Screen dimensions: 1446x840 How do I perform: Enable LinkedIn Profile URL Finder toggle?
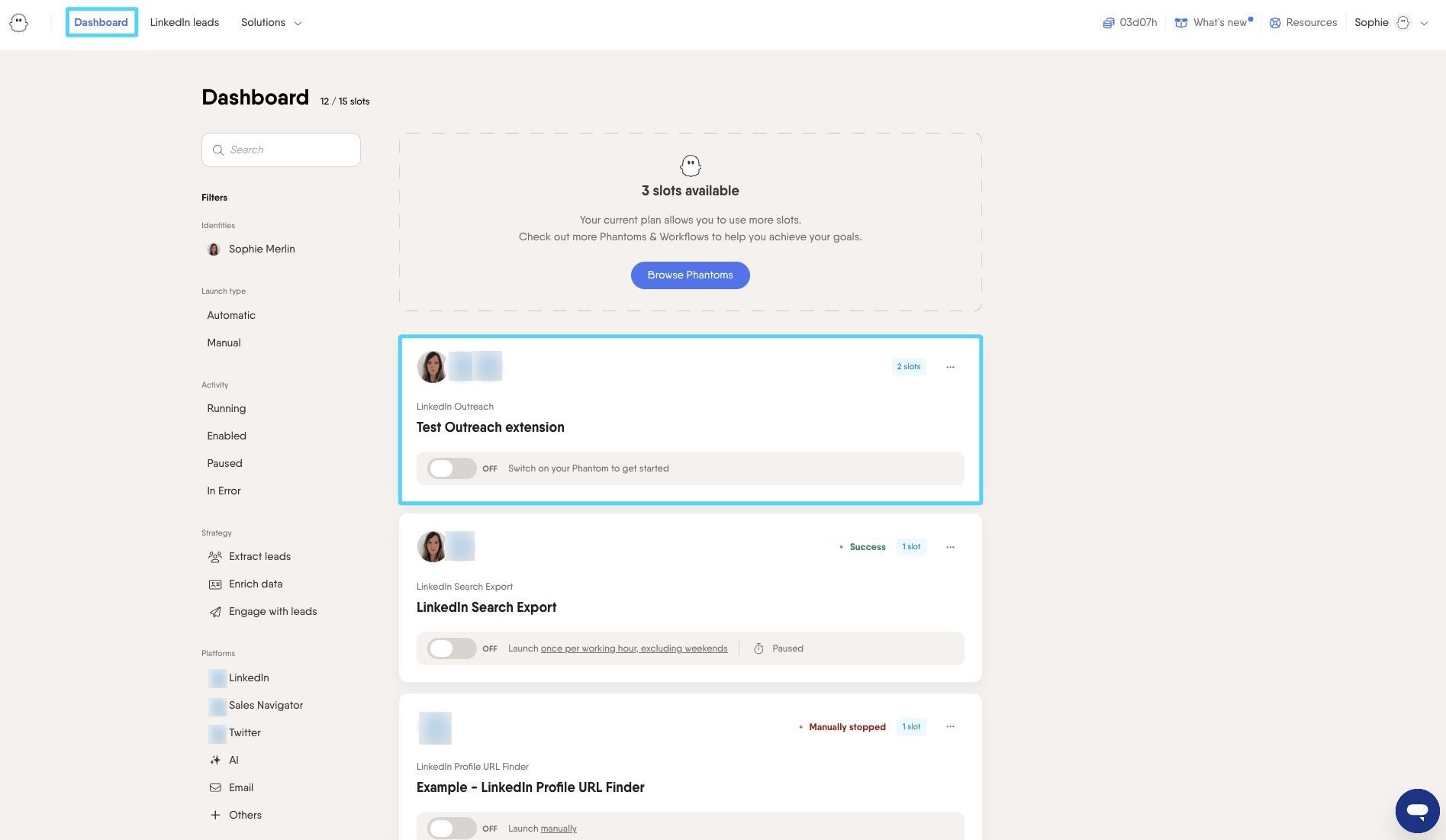tap(452, 829)
